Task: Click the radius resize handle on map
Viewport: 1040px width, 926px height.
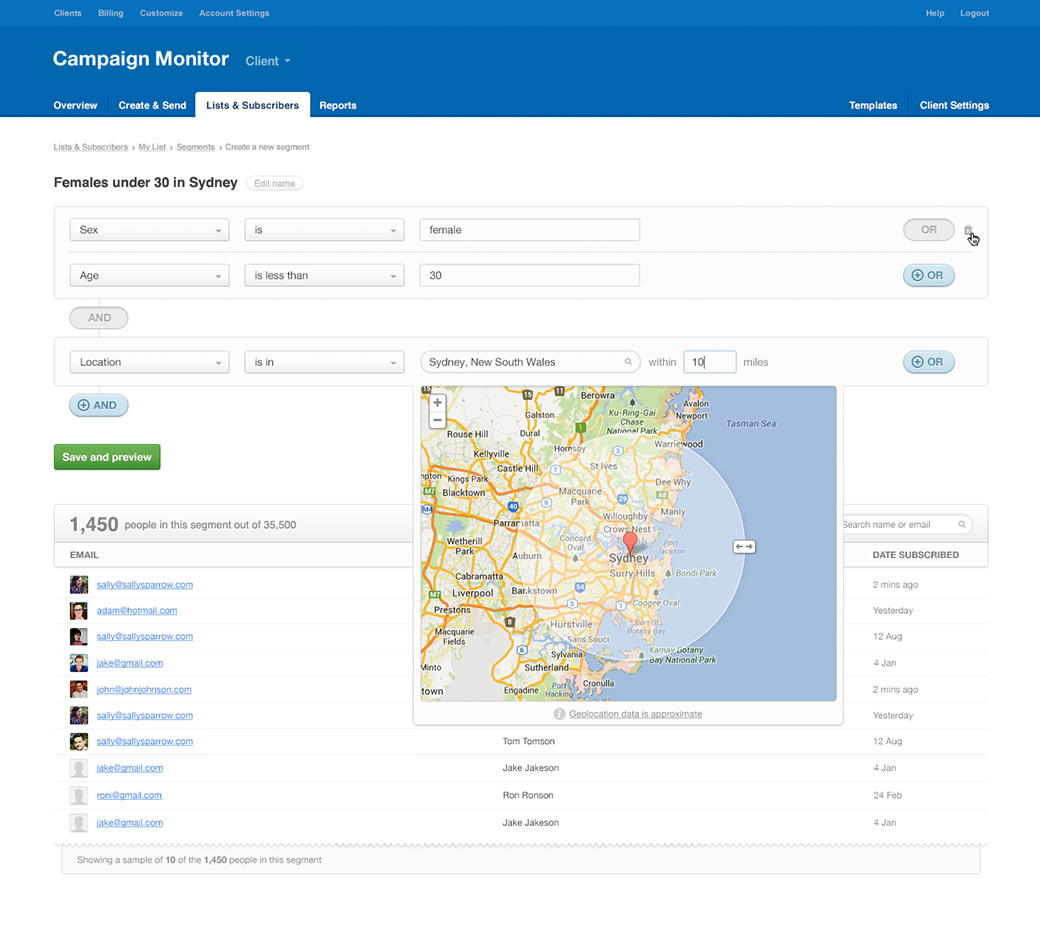Action: coord(744,547)
